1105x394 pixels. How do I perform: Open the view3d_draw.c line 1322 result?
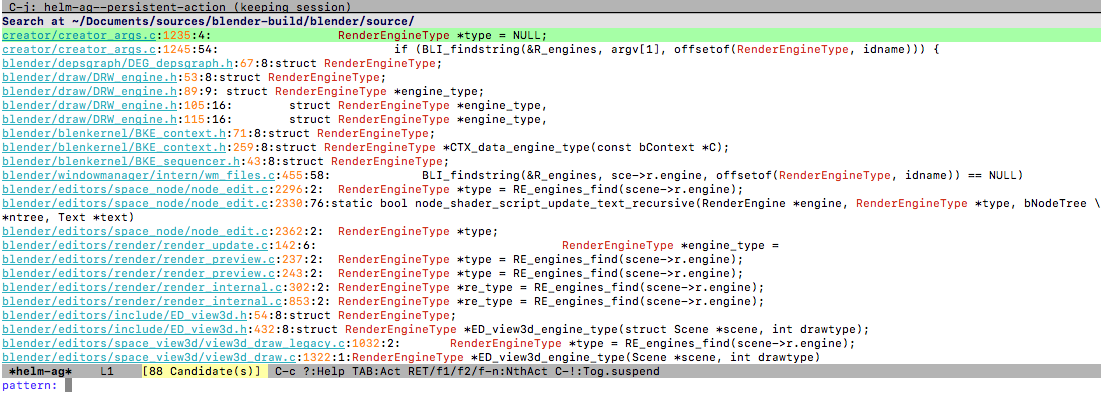click(x=552, y=357)
